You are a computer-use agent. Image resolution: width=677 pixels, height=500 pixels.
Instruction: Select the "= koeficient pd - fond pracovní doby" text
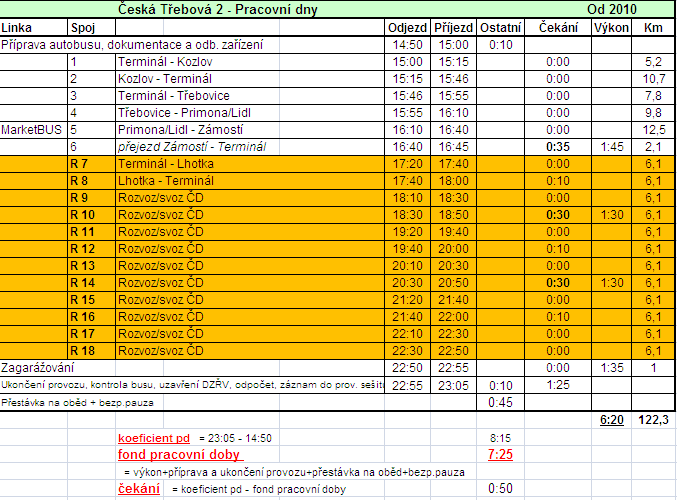coord(259,489)
